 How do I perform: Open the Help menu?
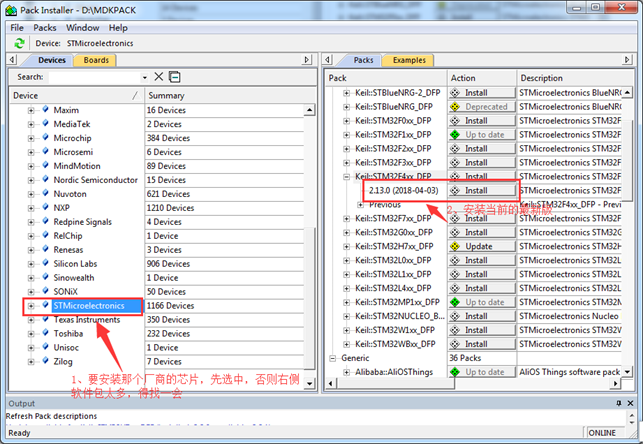click(118, 27)
